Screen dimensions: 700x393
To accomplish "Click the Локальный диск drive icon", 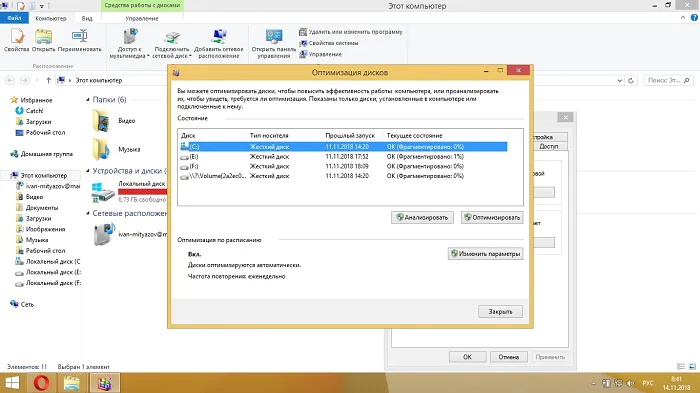I will tap(103, 192).
